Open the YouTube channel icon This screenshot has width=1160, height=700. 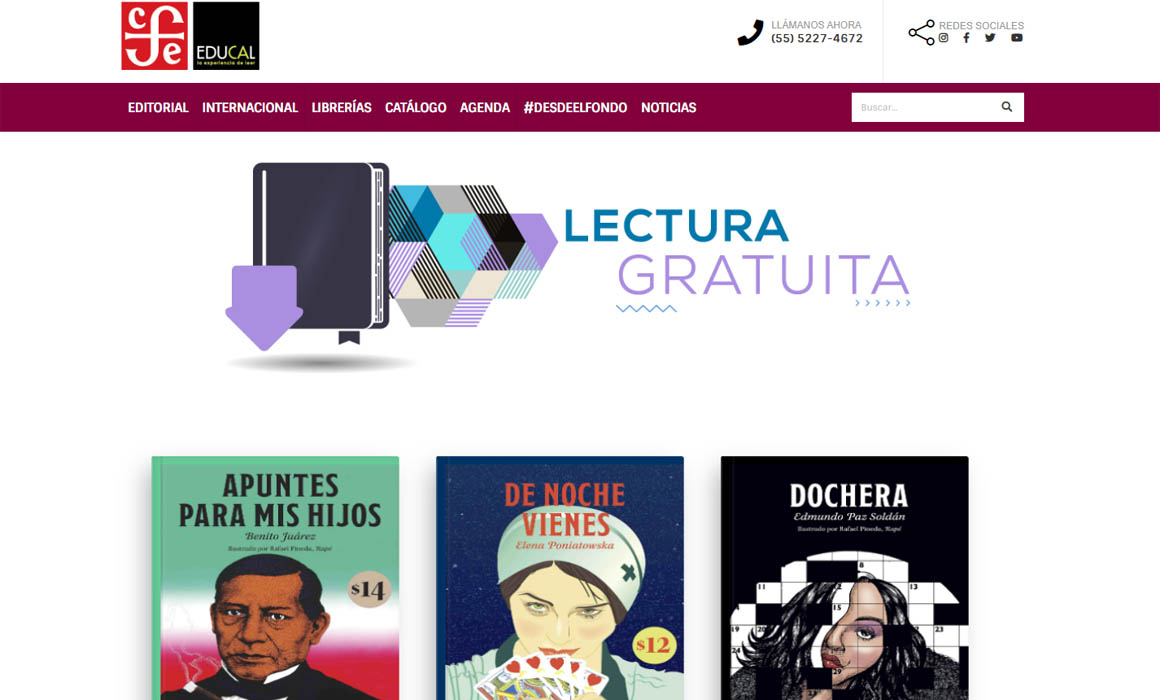(1017, 38)
